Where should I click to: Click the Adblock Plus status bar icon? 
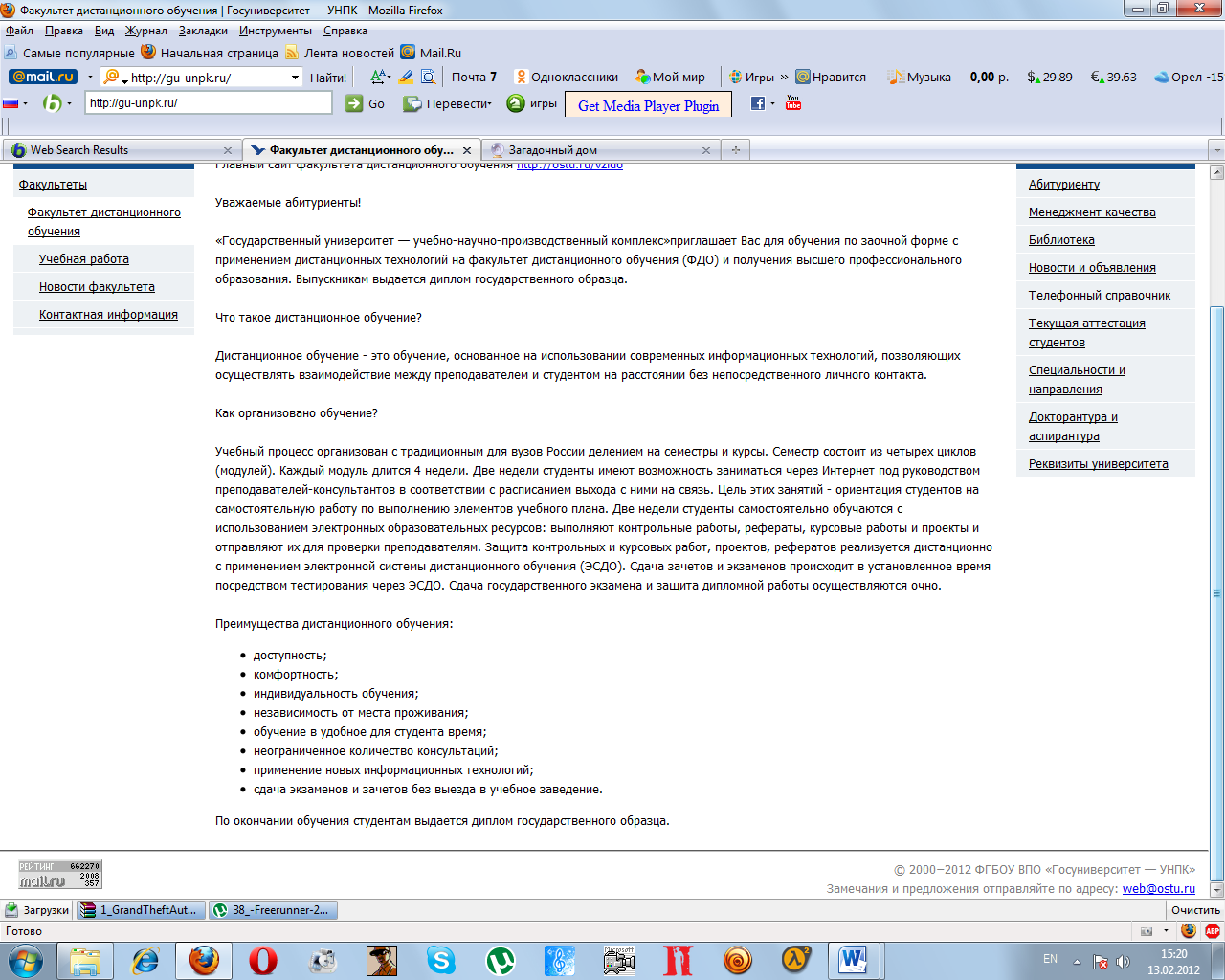tap(1213, 930)
